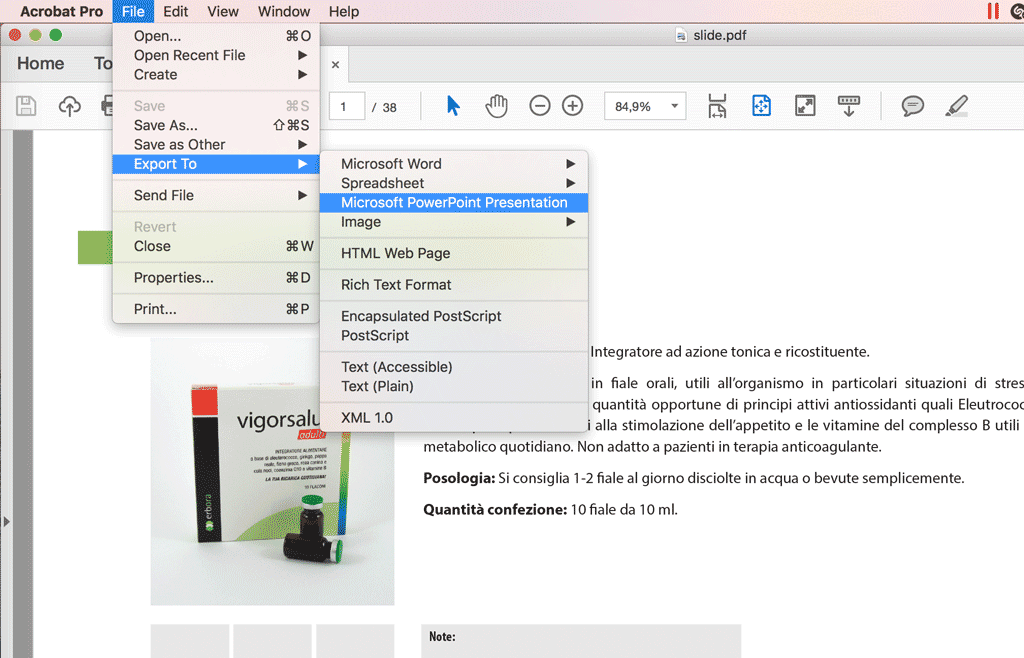Open the View menu

coord(223,11)
